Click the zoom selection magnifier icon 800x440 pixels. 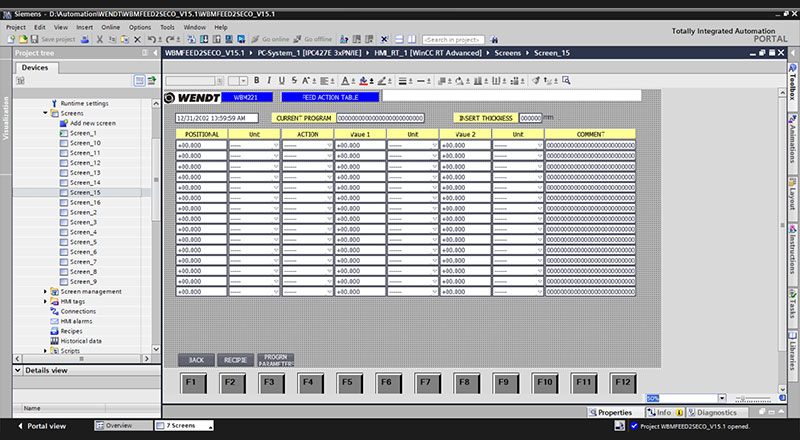point(566,81)
